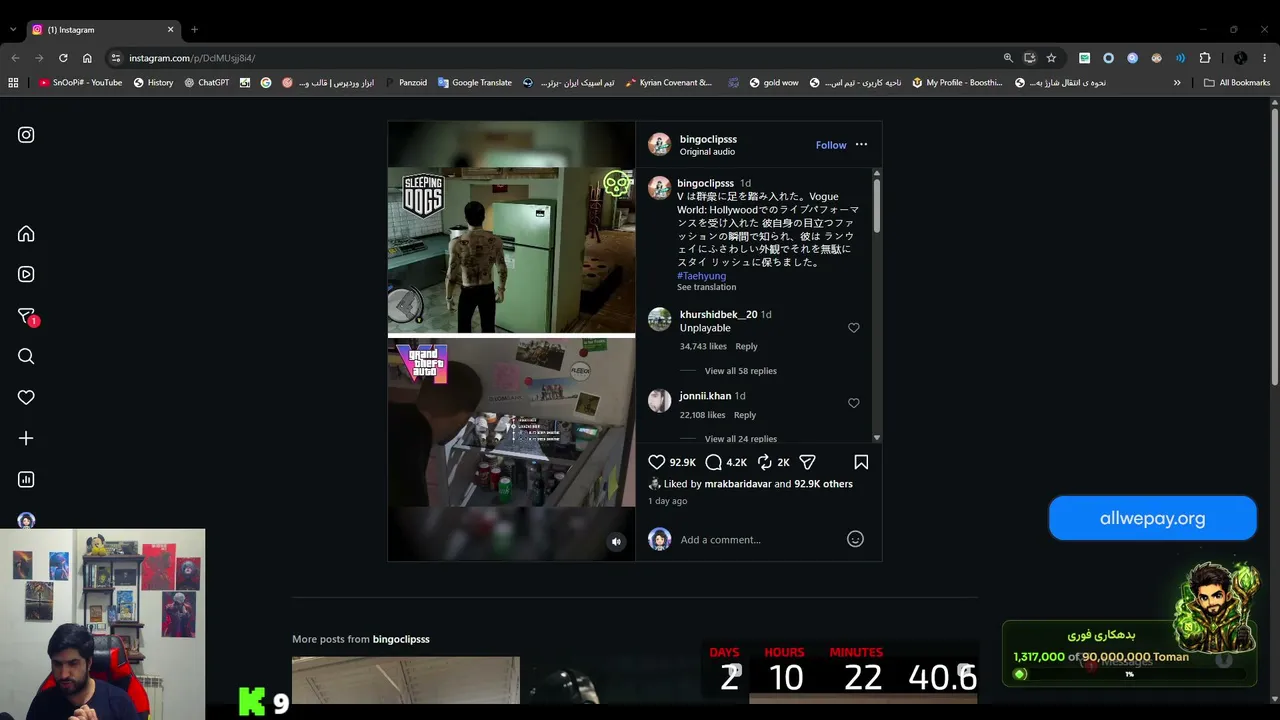The image size is (1280, 720).
Task: Open the SnOoPi# - YouTube bookmark
Action: click(80, 83)
